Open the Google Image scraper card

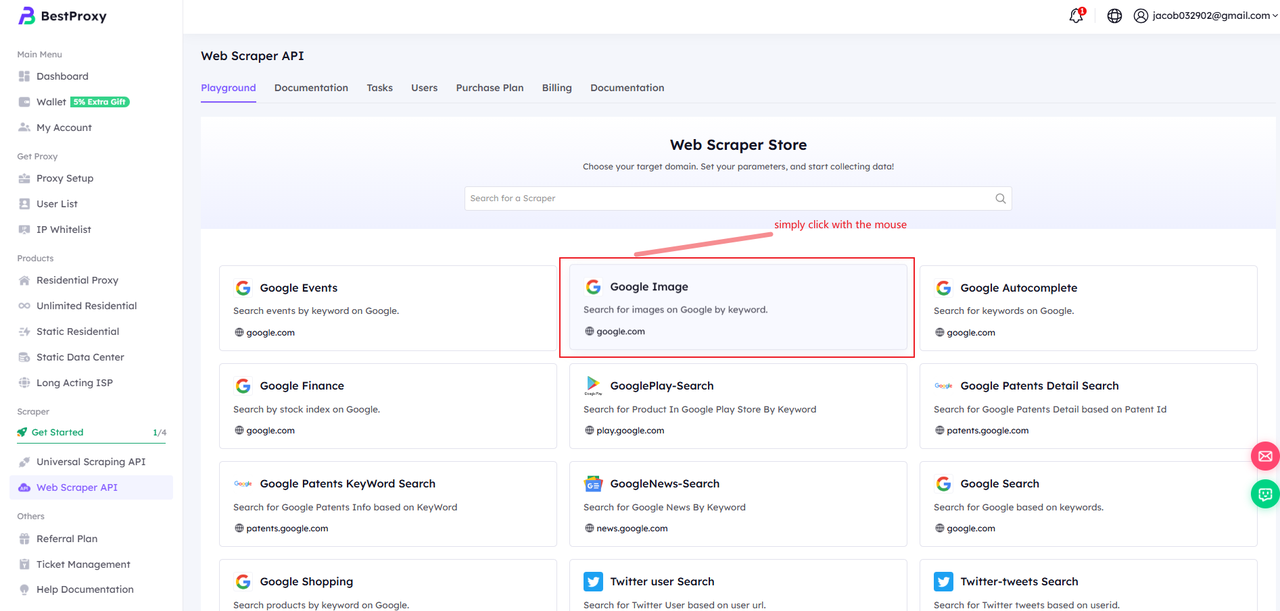(738, 307)
